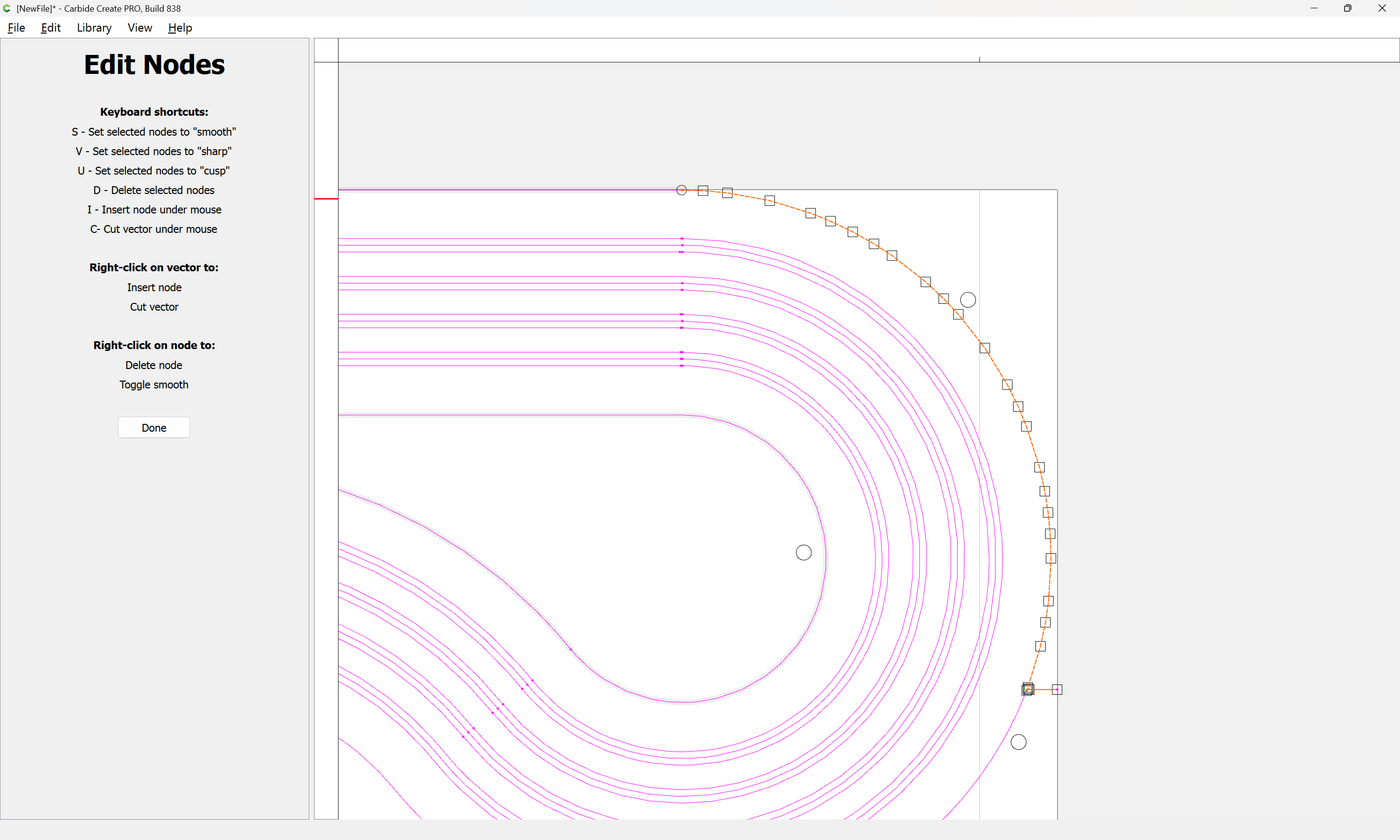Select the square node sitting on the vertical guide line
The height and width of the screenshot is (840, 1400).
coord(985,348)
